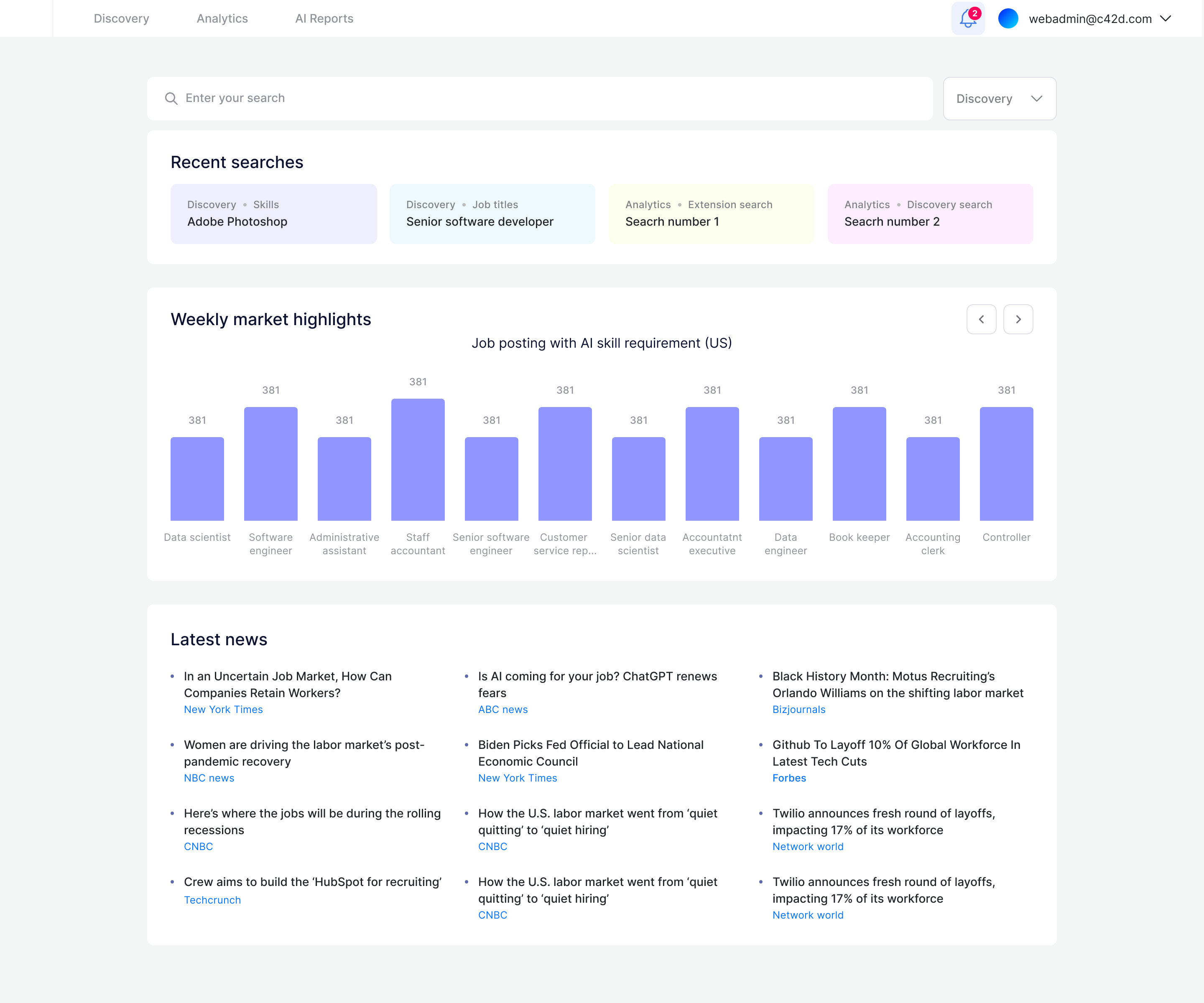Go to previous market highlight chart

click(x=981, y=319)
